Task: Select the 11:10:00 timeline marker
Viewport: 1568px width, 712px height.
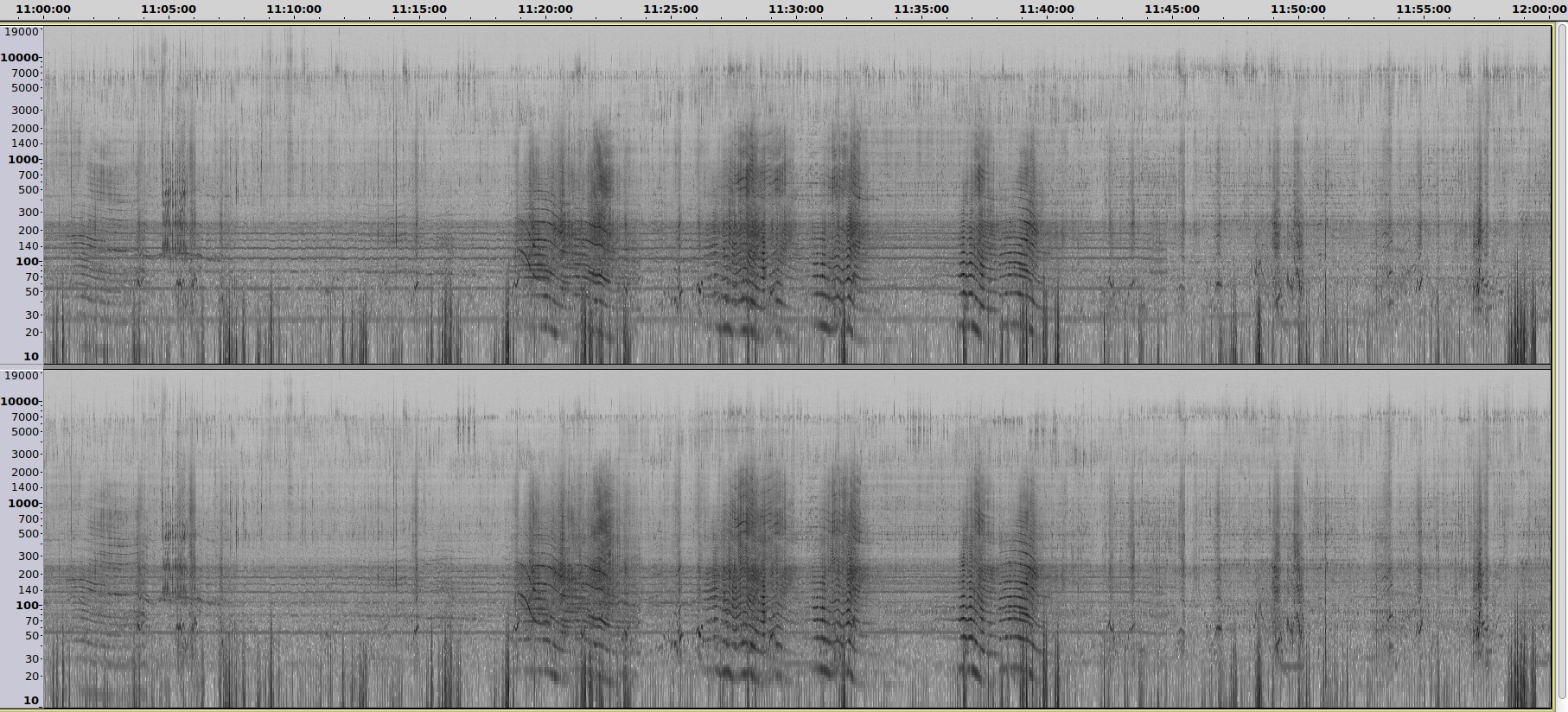Action: click(294, 10)
